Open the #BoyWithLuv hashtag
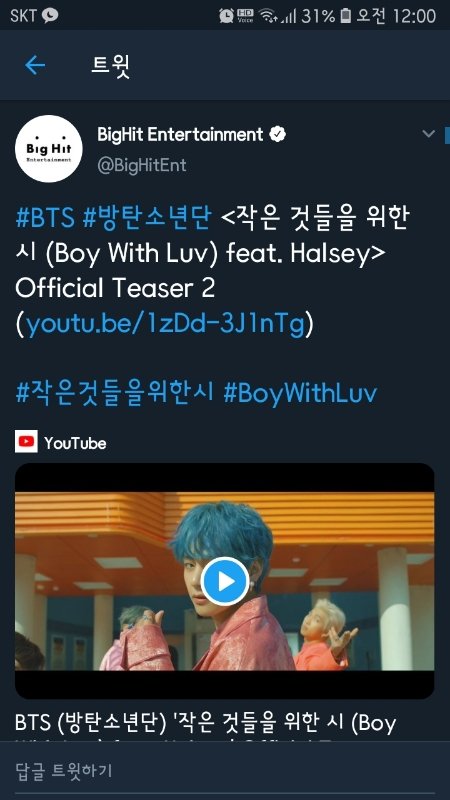 tap(301, 394)
